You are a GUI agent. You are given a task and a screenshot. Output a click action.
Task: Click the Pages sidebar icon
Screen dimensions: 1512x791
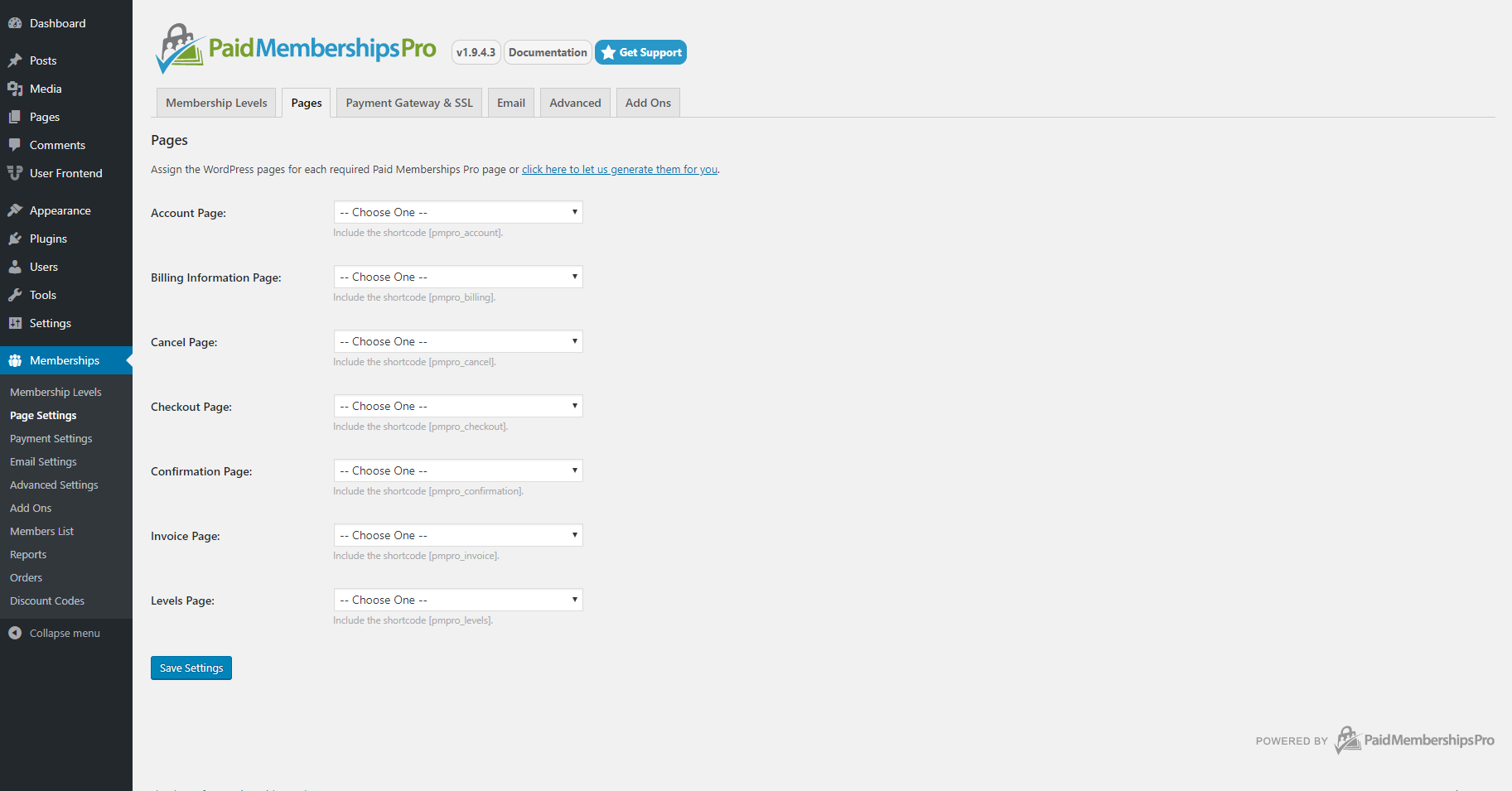15,117
